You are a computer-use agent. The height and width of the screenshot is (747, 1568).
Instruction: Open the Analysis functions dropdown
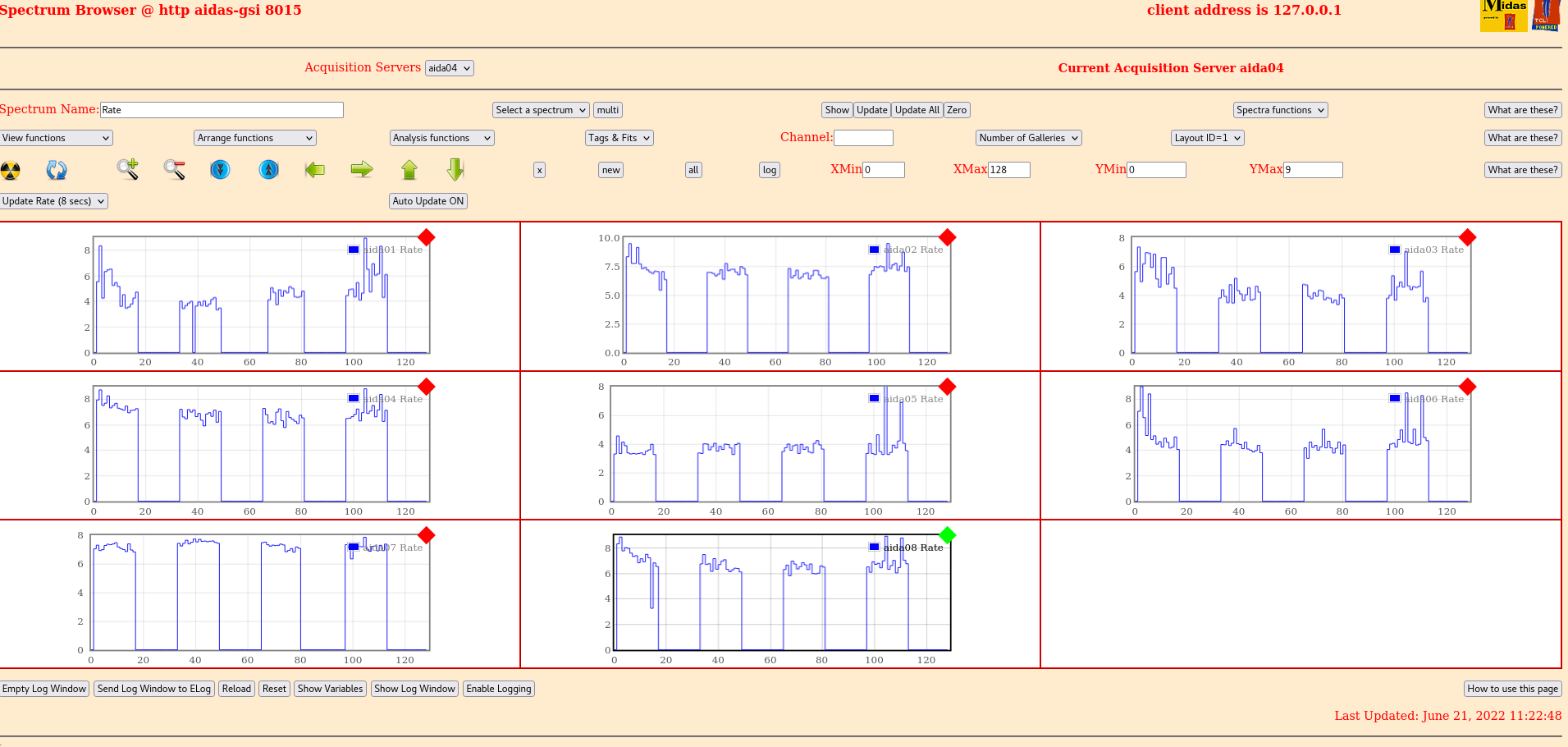(x=442, y=138)
